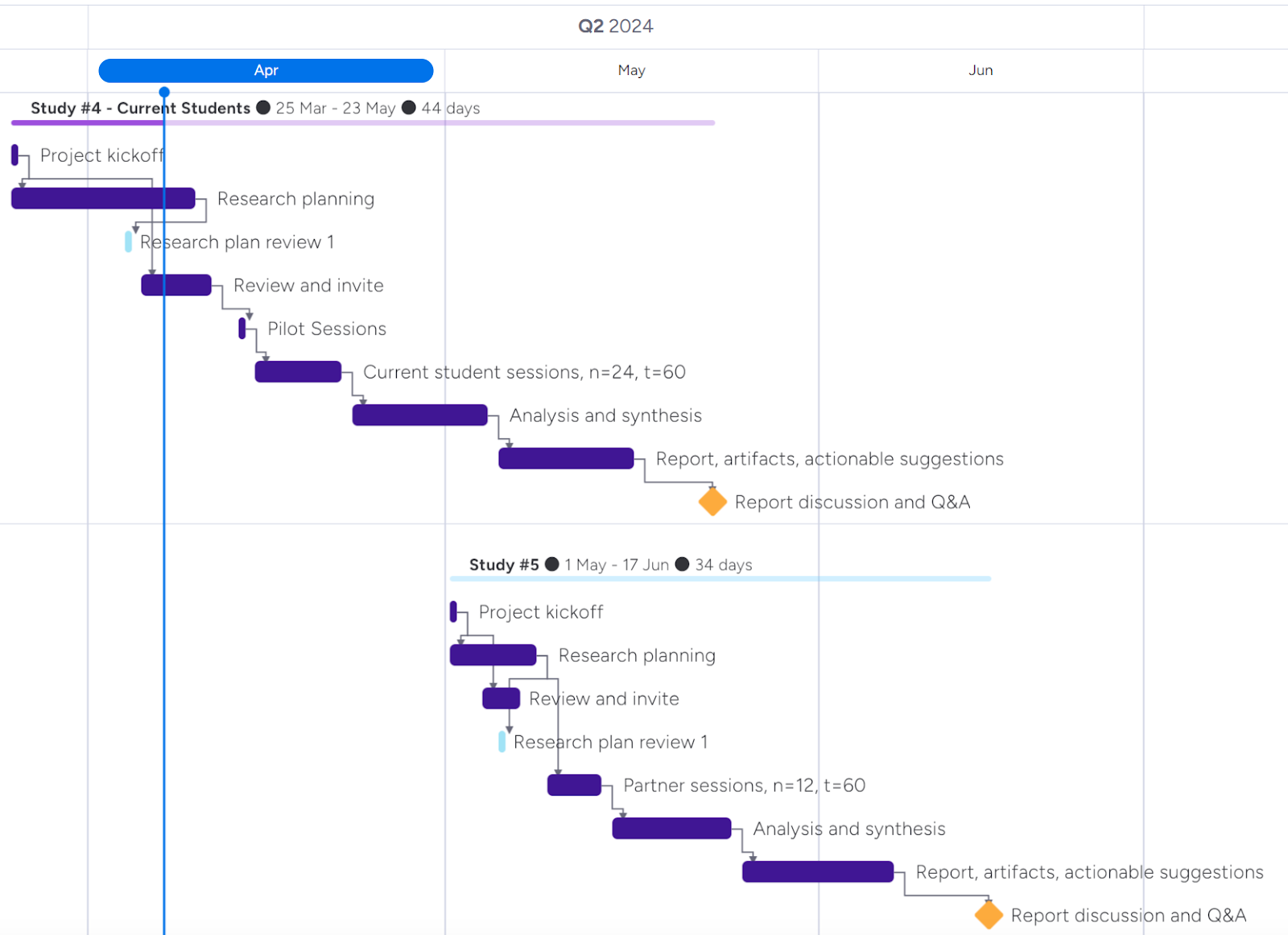
Task: Click Study #5 Research plan review 1 marker
Action: tap(502, 742)
